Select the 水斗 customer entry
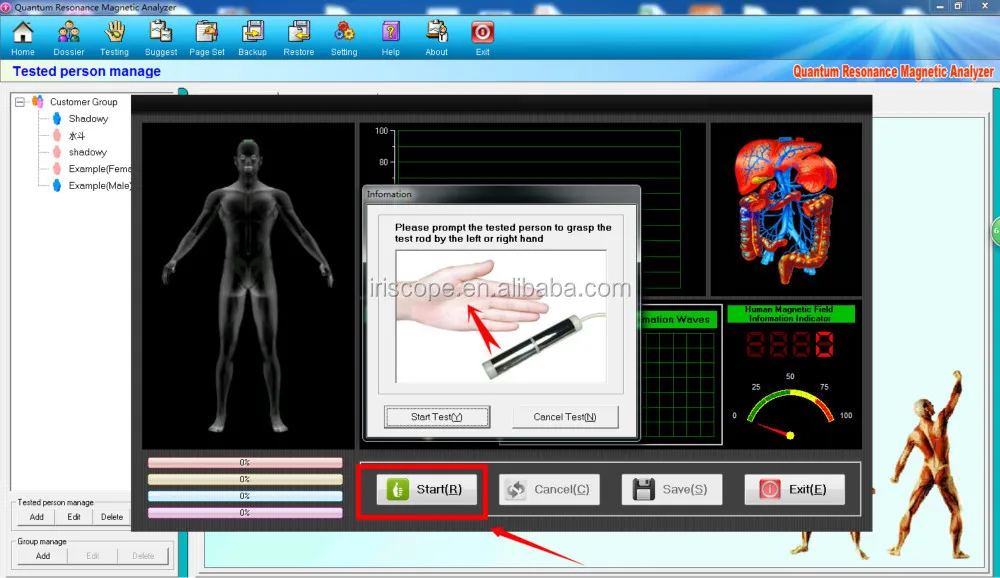The width and height of the screenshot is (1000, 578). [77, 135]
